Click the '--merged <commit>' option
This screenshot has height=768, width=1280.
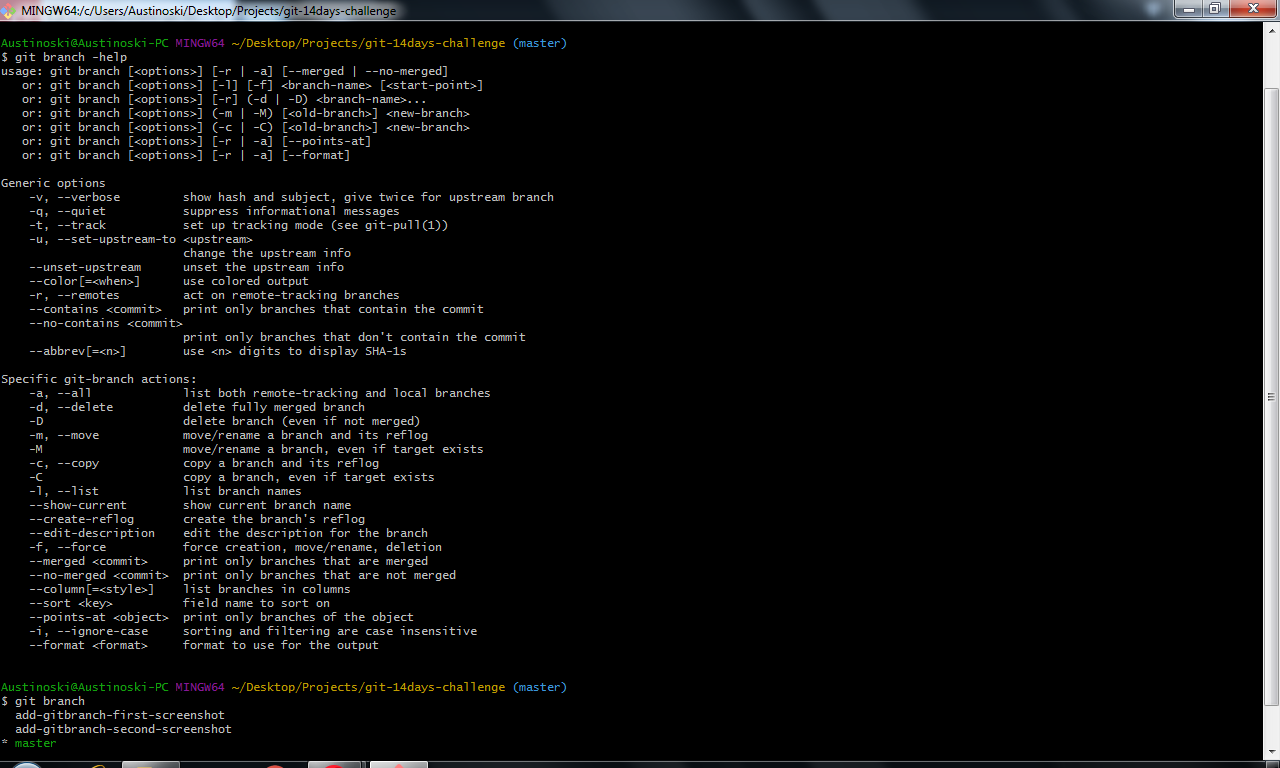tap(88, 561)
